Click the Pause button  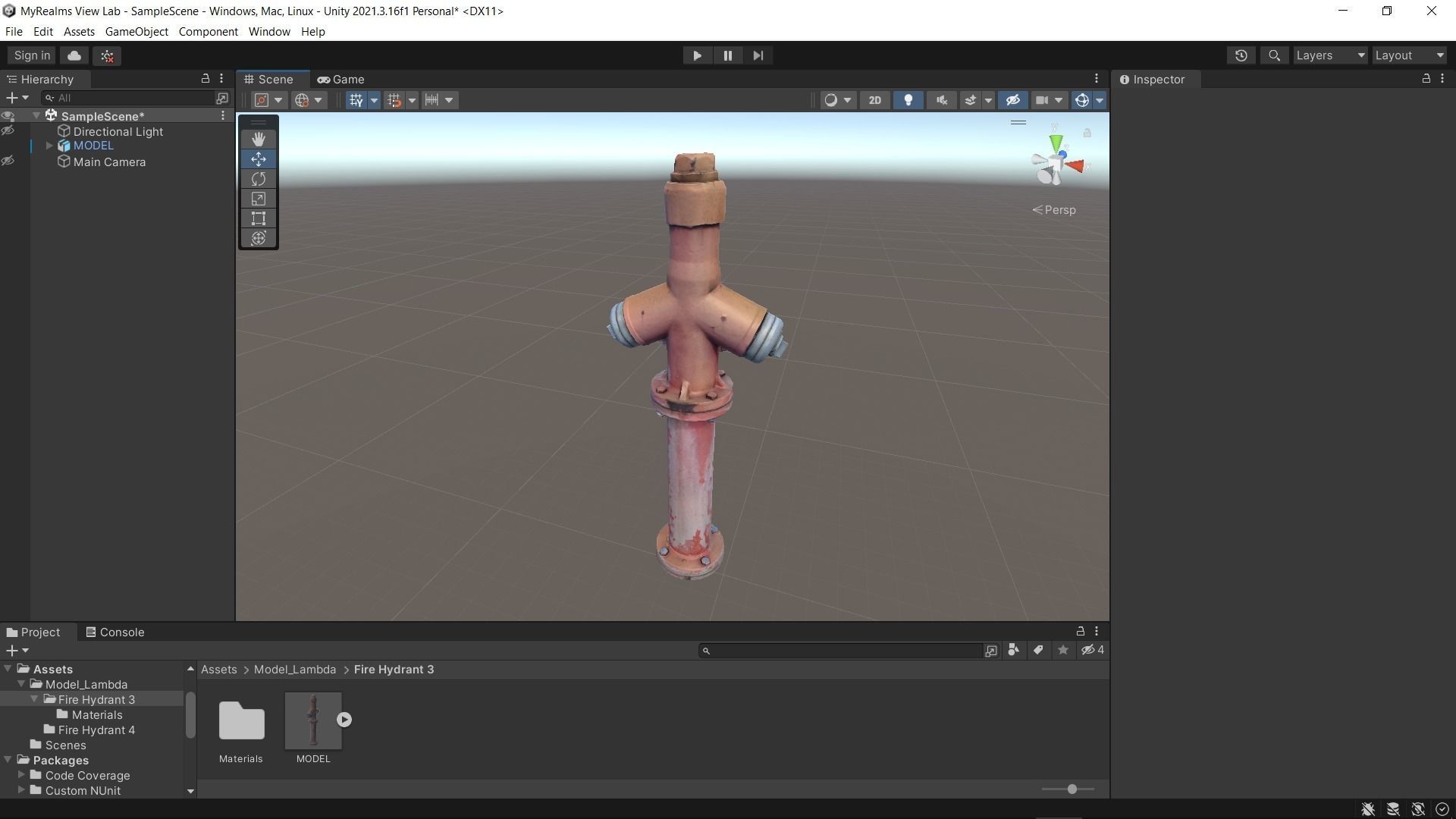[x=728, y=55]
